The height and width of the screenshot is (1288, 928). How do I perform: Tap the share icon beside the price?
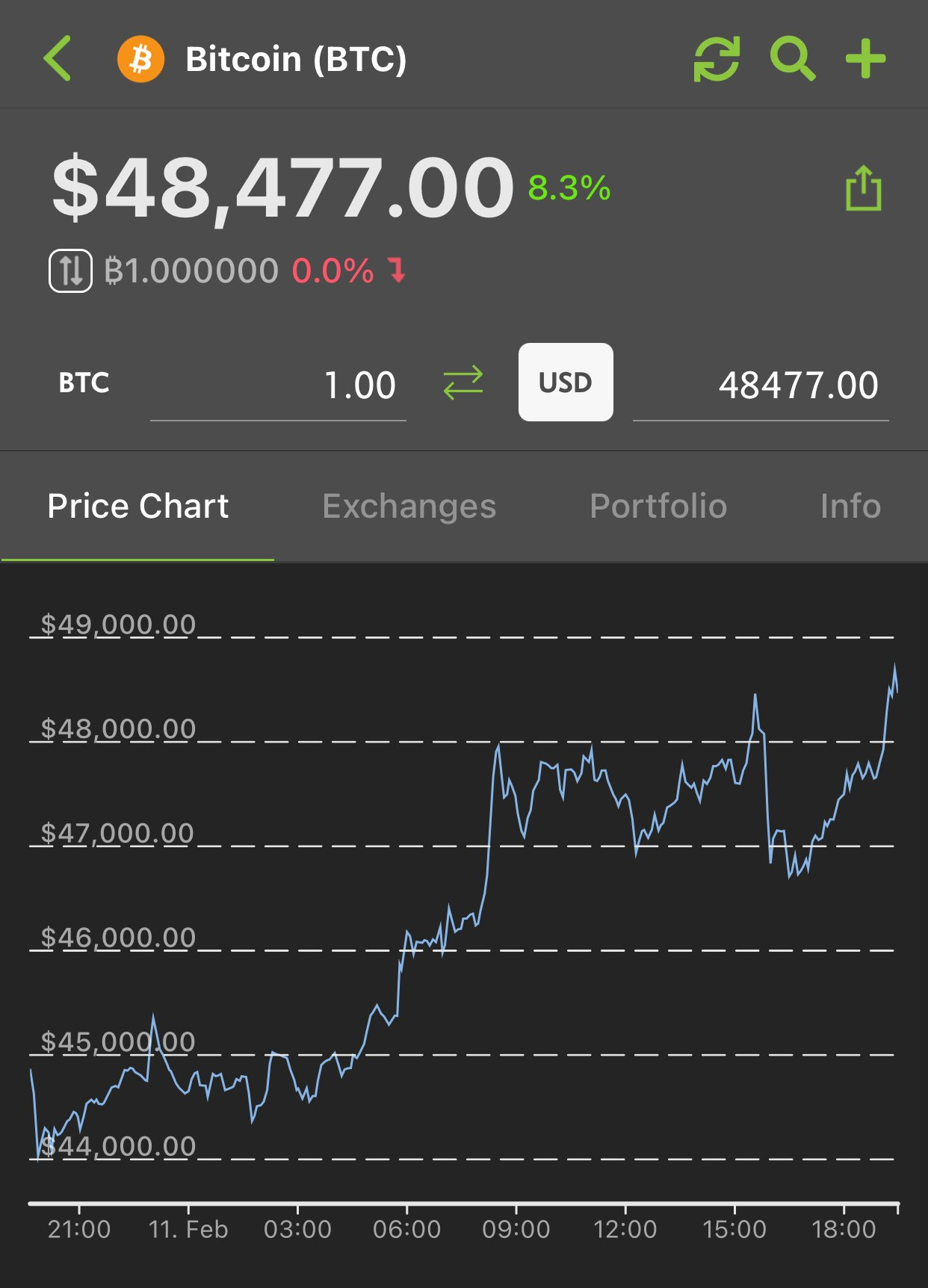coord(863,188)
